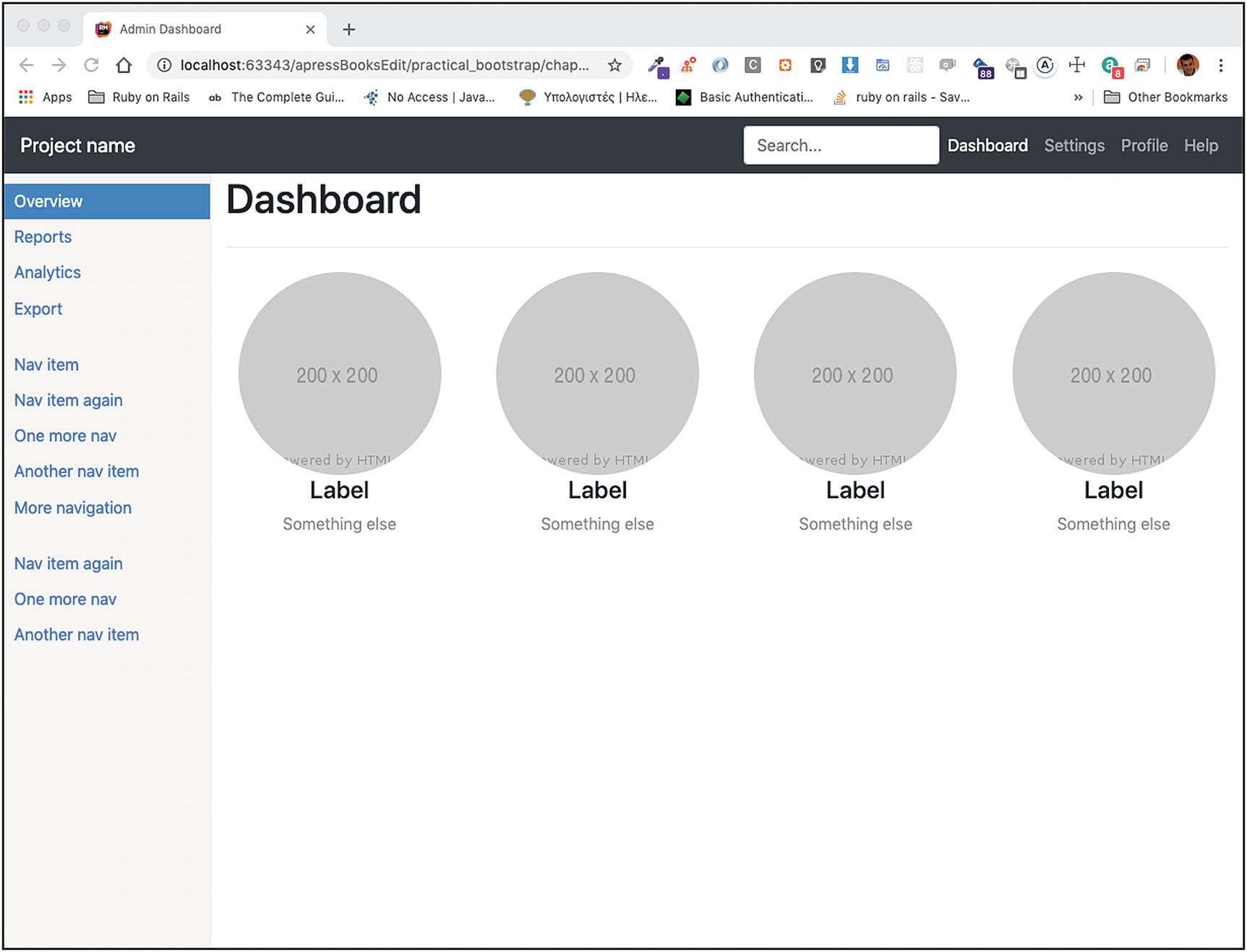
Task: Click the blue download arrow extension icon
Action: click(850, 65)
